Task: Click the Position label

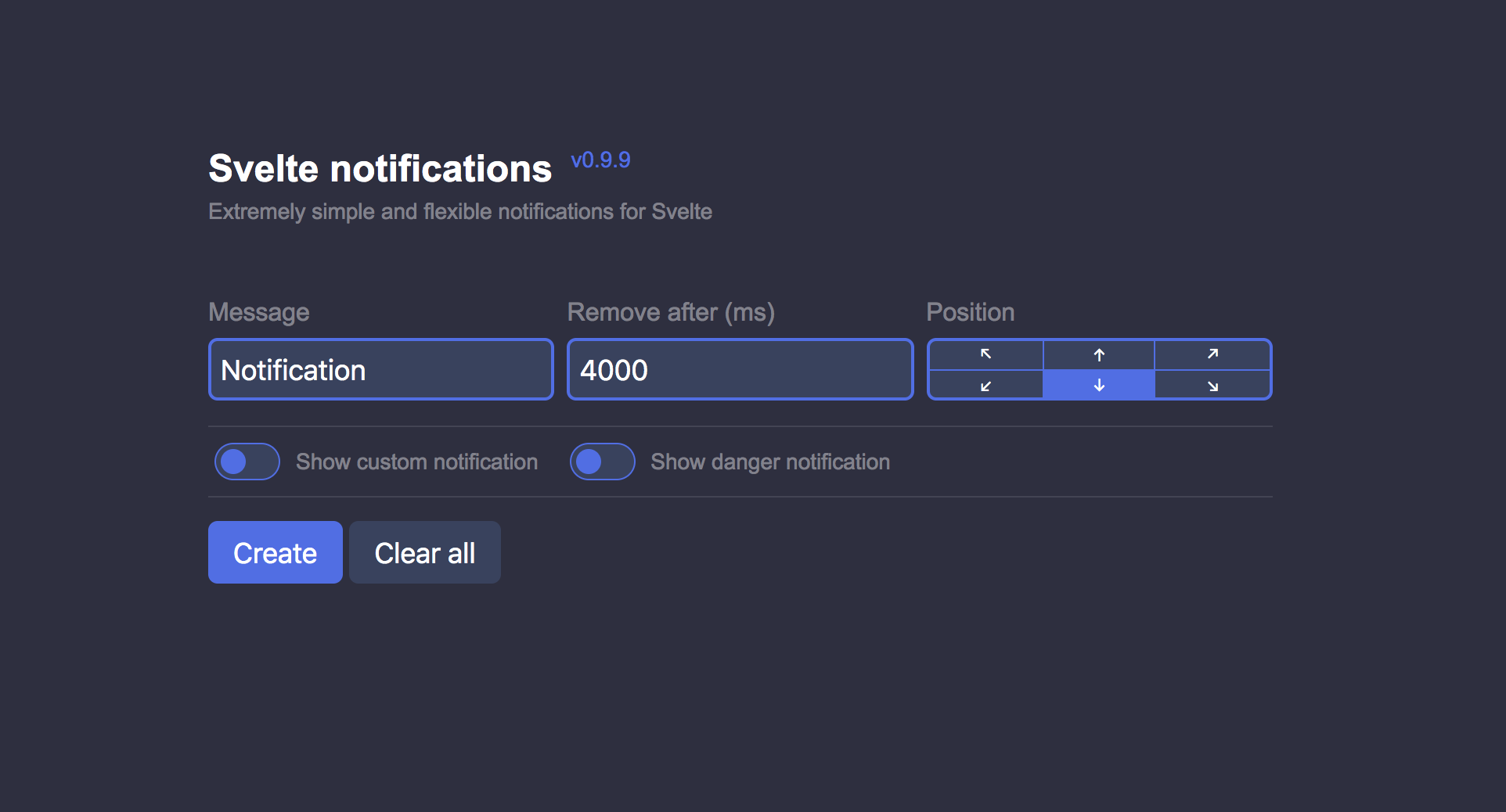Action: click(970, 312)
